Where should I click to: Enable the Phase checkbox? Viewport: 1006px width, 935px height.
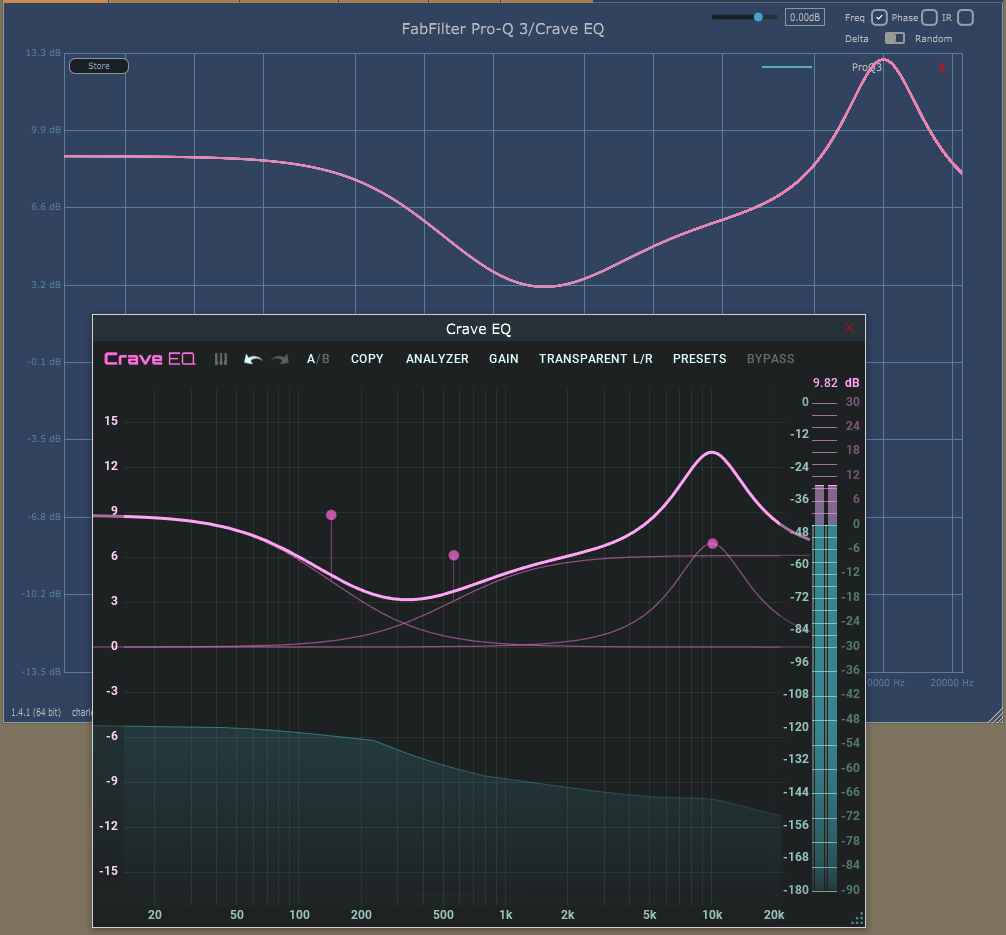929,17
